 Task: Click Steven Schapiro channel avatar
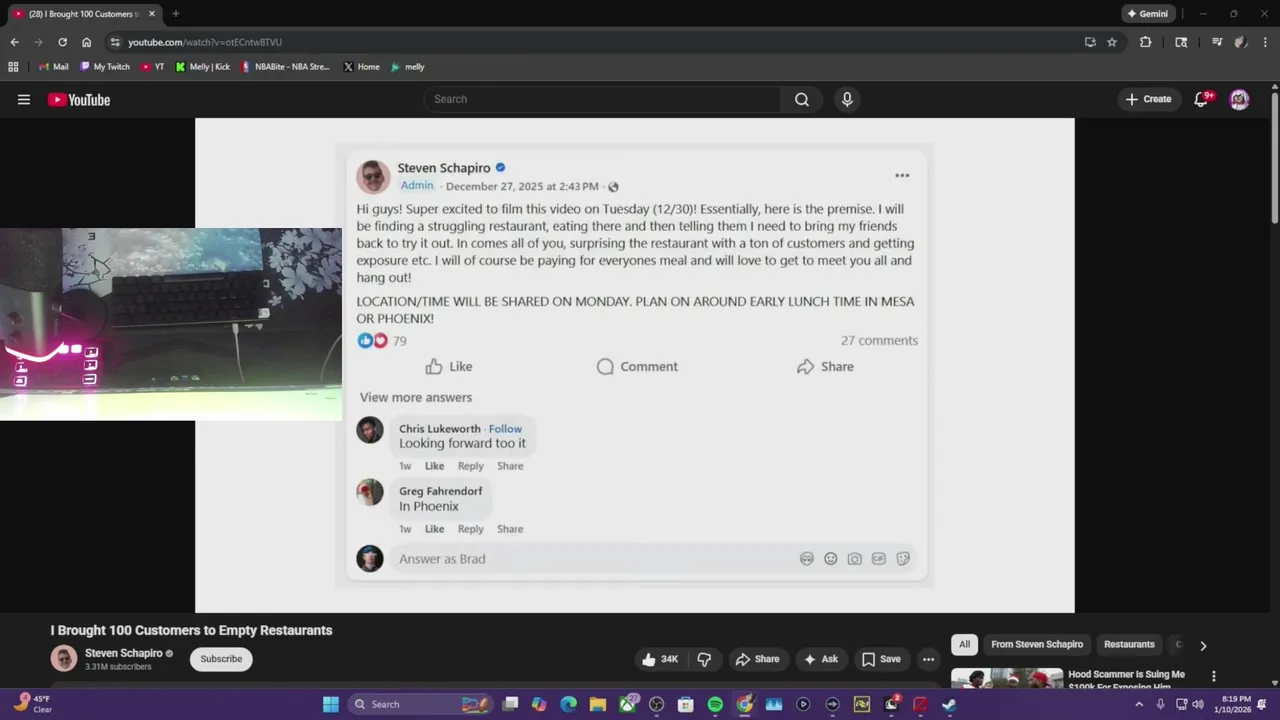(64, 658)
